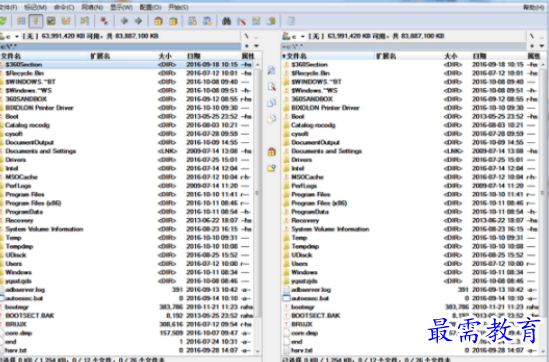Open right panel drive c dropdown
549x362 pixels.
[x=294, y=36]
